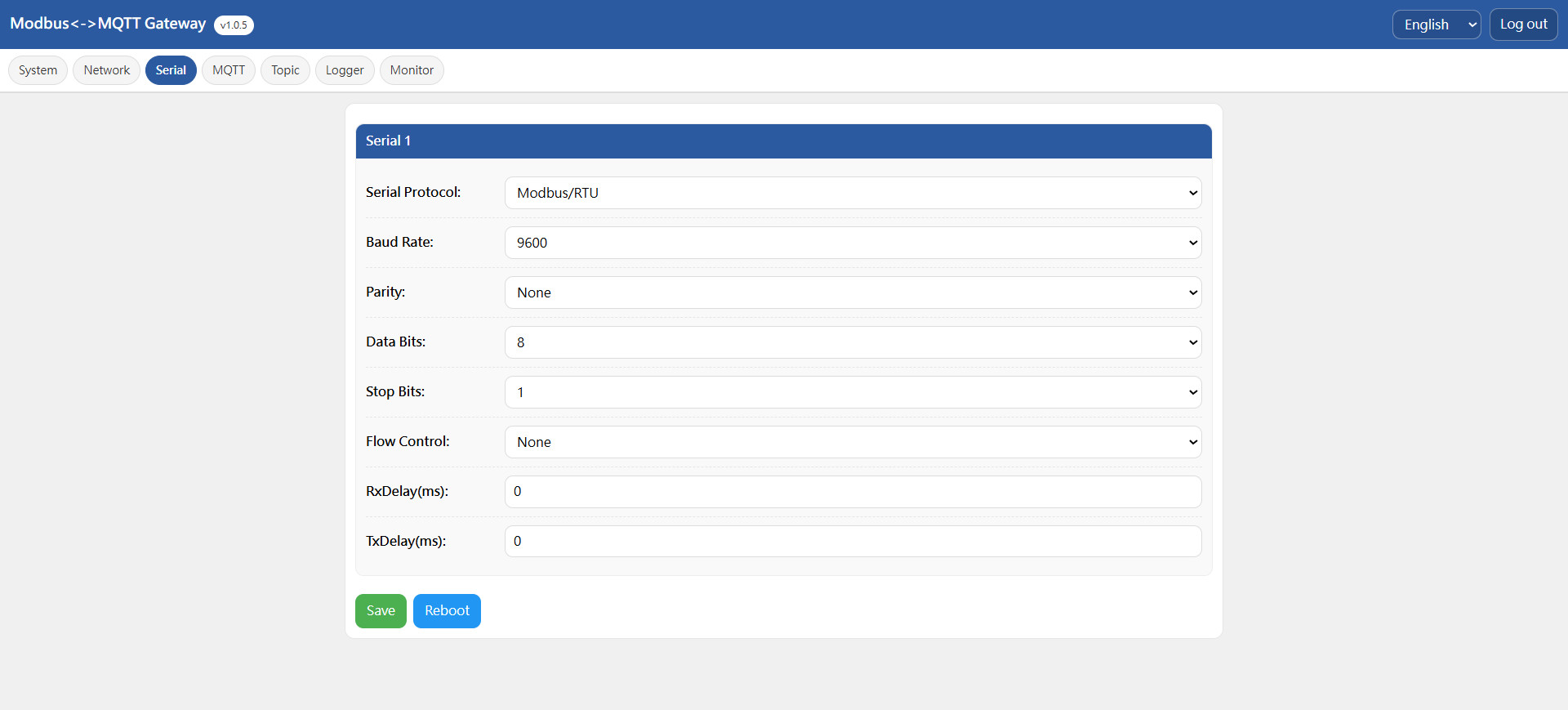Open the Data Bits dropdown

pyautogui.click(x=853, y=342)
